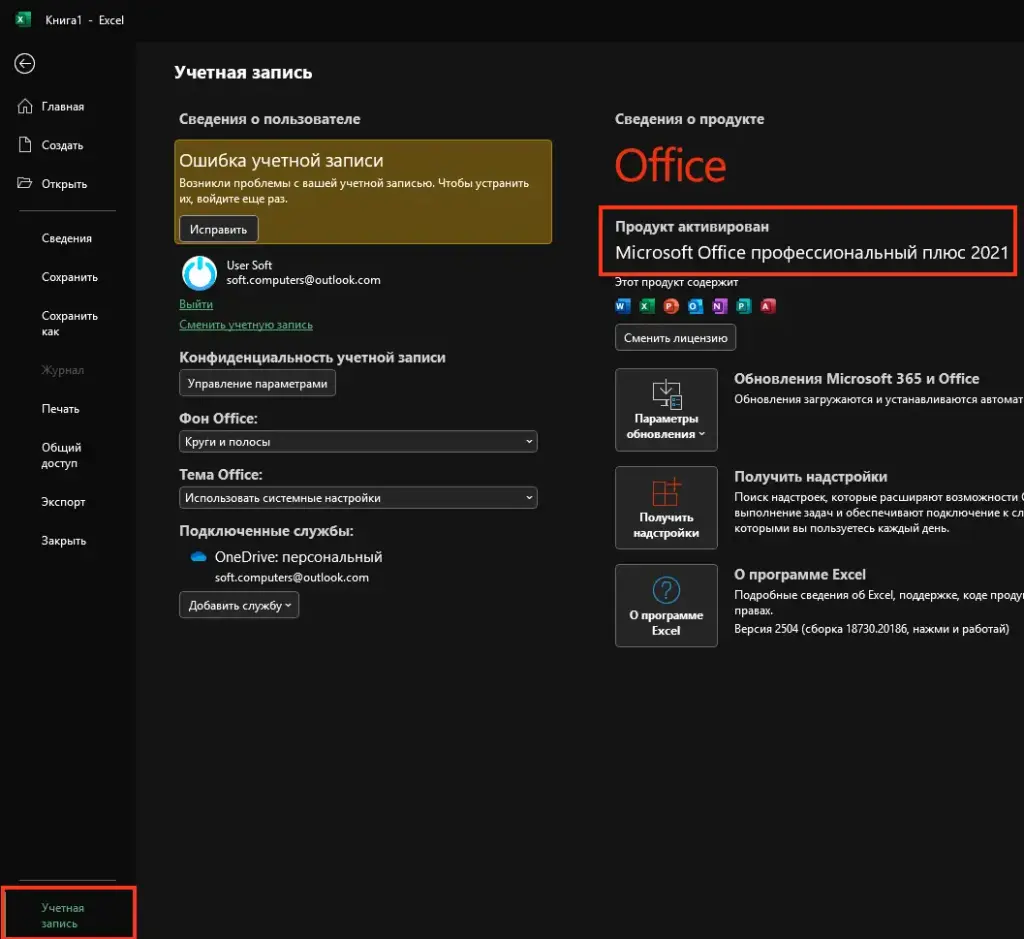
Task: Click the PowerPoint app icon
Action: pos(671,306)
